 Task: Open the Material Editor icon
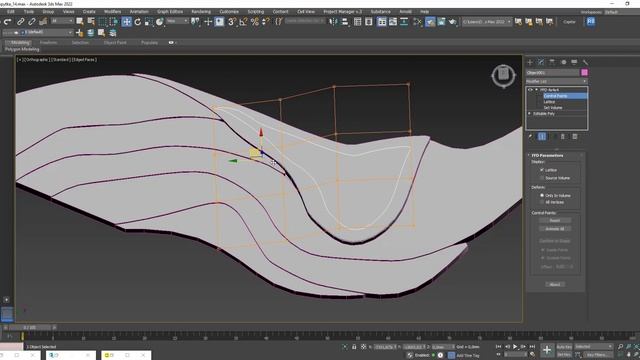coord(417,22)
